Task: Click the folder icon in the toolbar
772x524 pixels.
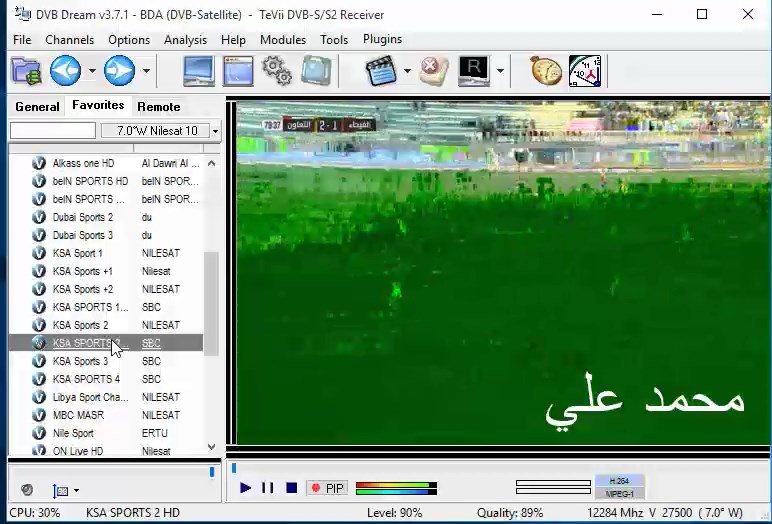Action: 26,71
